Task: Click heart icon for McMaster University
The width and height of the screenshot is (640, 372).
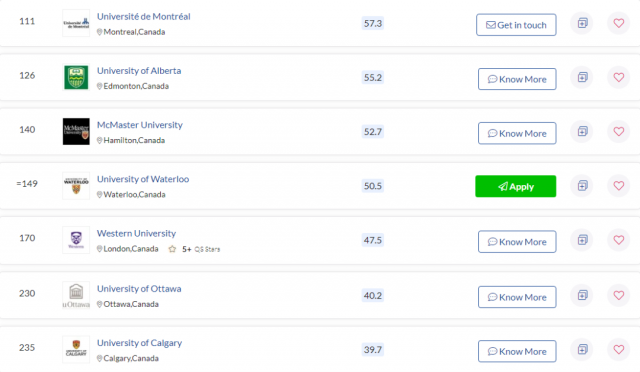Action: click(x=618, y=131)
